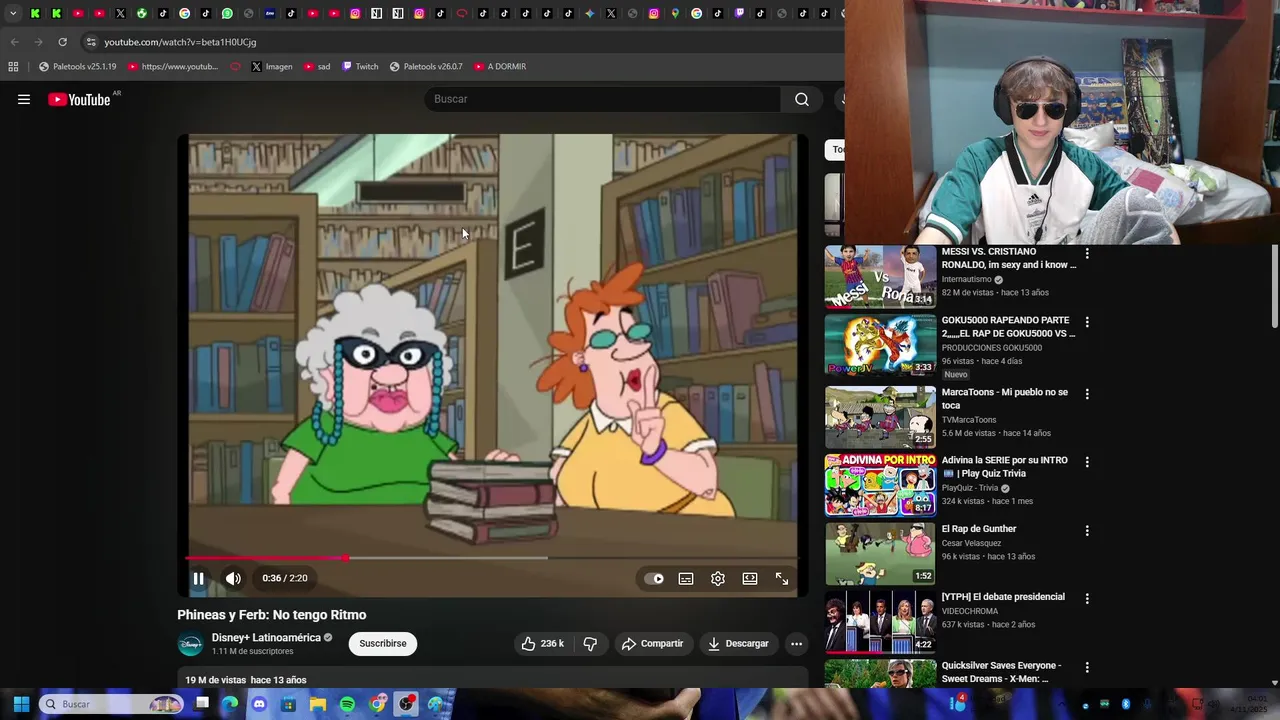Seek on the red video progress bar

point(492,558)
